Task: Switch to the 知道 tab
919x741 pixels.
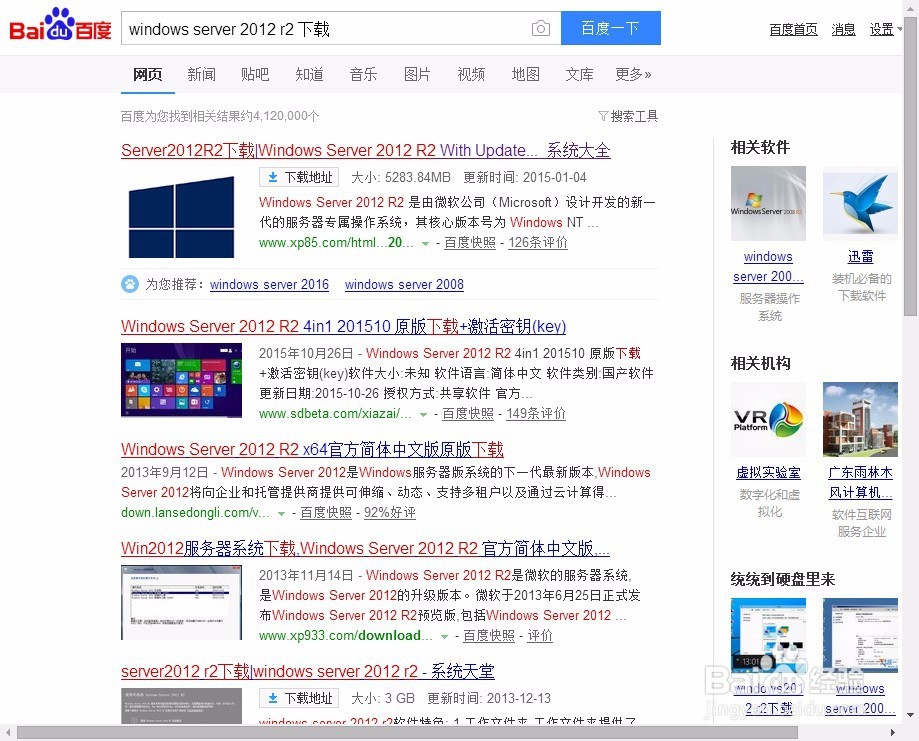Action: click(309, 74)
